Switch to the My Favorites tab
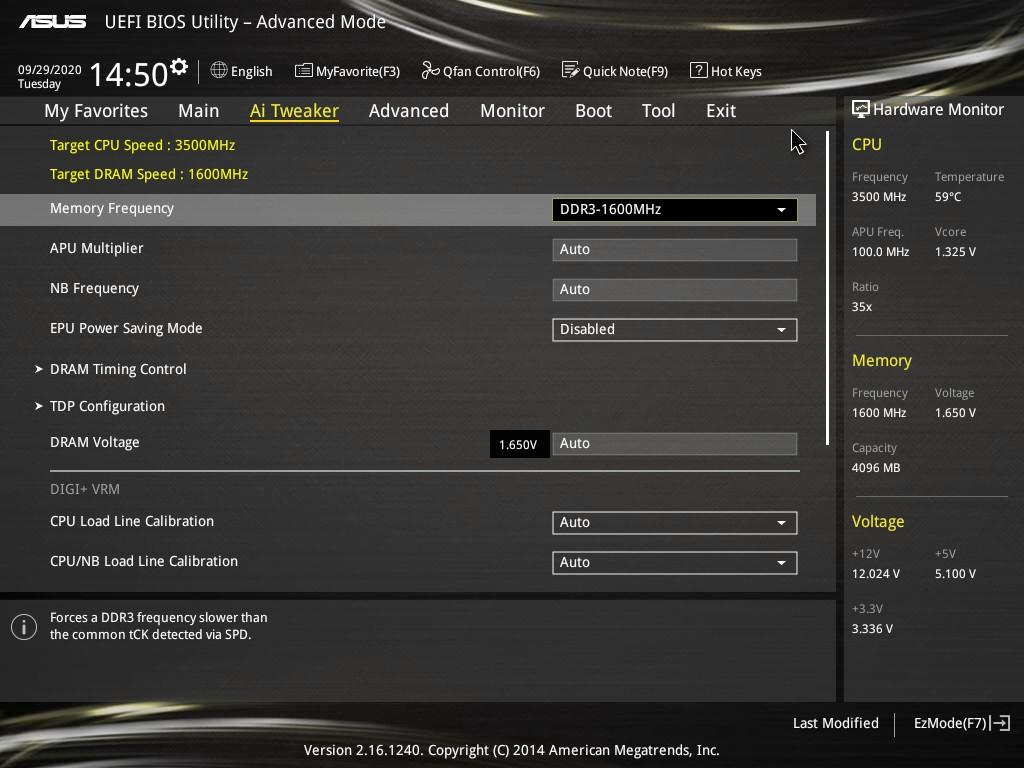1024x768 pixels. tap(96, 111)
